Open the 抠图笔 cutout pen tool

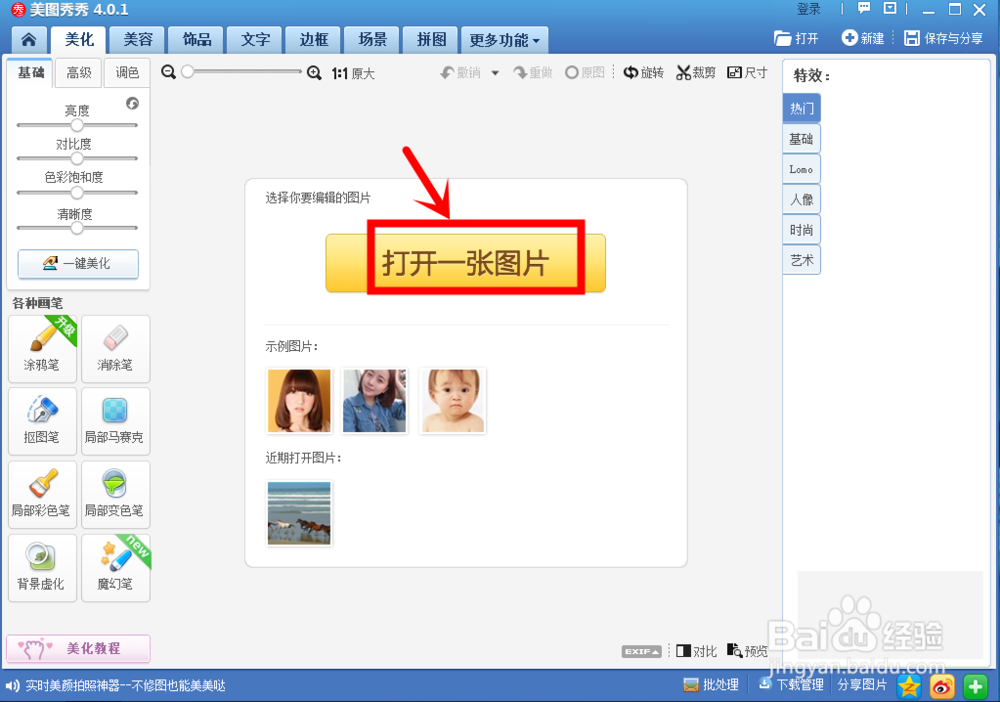(x=42, y=421)
